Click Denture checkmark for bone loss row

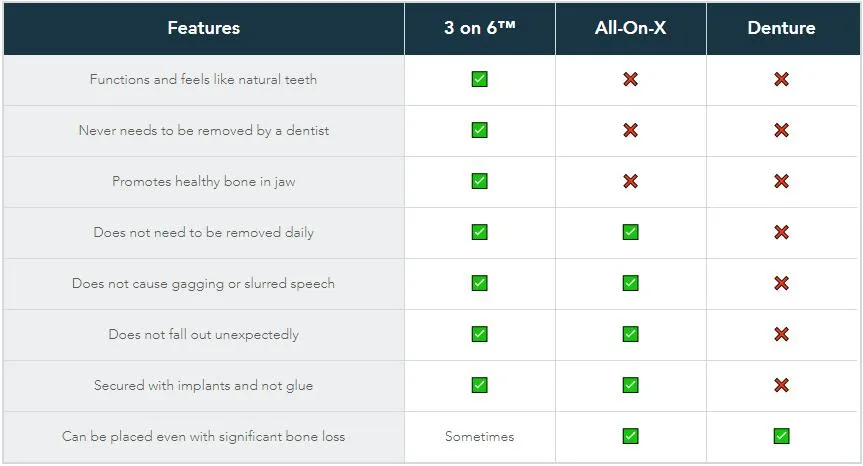781,436
